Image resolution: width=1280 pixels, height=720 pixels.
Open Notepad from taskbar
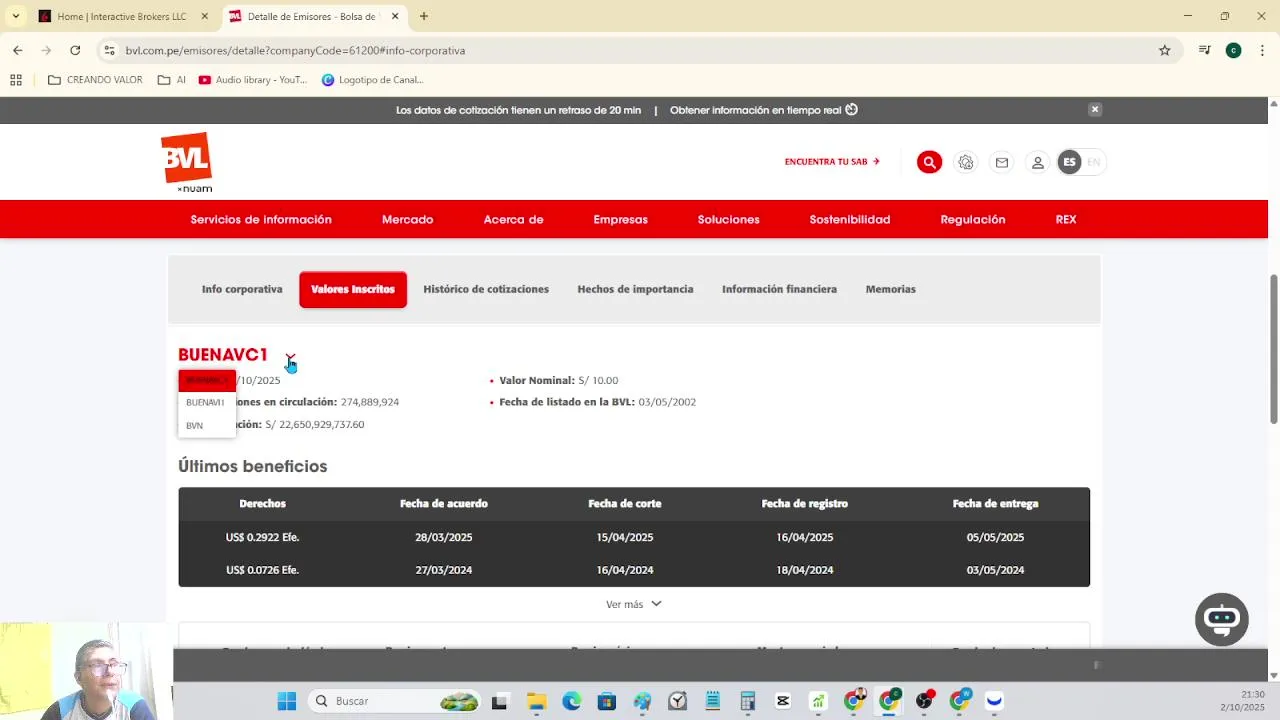712,701
